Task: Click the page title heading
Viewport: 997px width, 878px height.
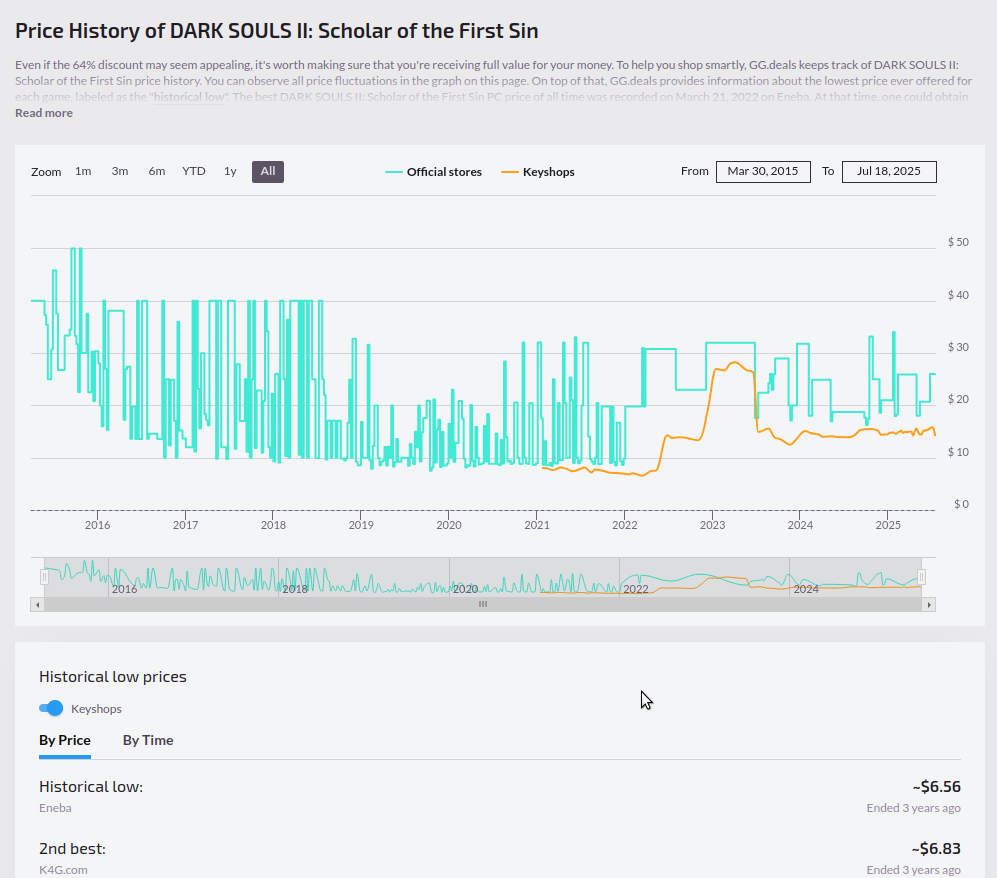Action: tap(277, 31)
